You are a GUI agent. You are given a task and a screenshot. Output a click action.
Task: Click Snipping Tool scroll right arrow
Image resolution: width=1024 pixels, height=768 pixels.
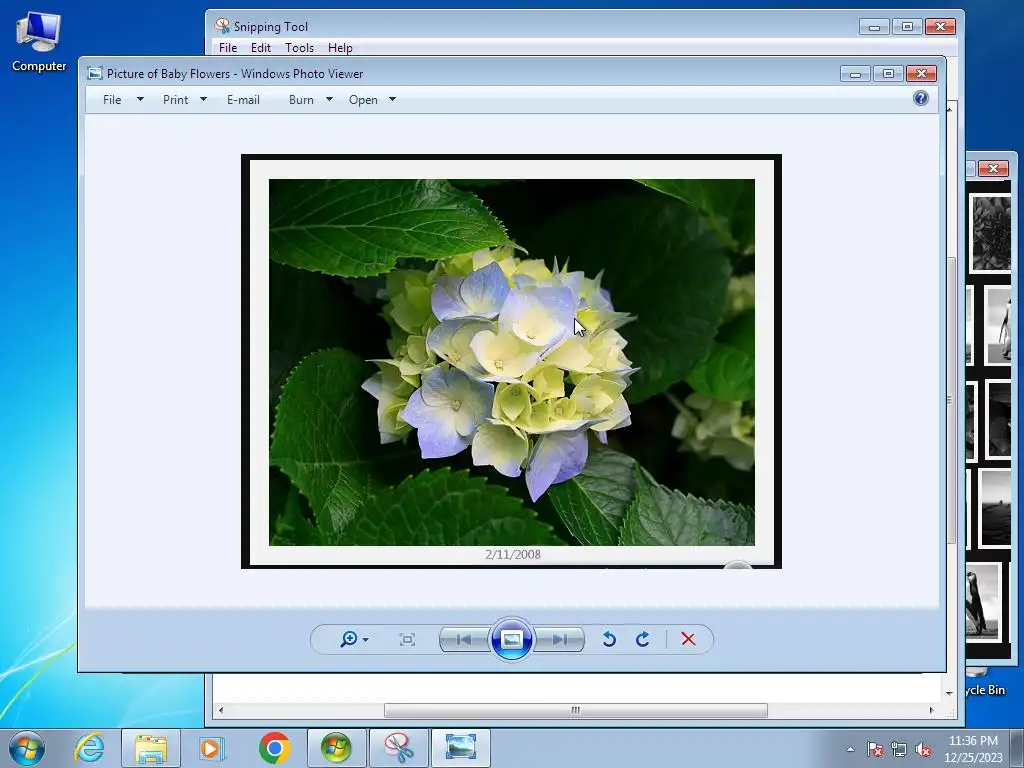(932, 710)
